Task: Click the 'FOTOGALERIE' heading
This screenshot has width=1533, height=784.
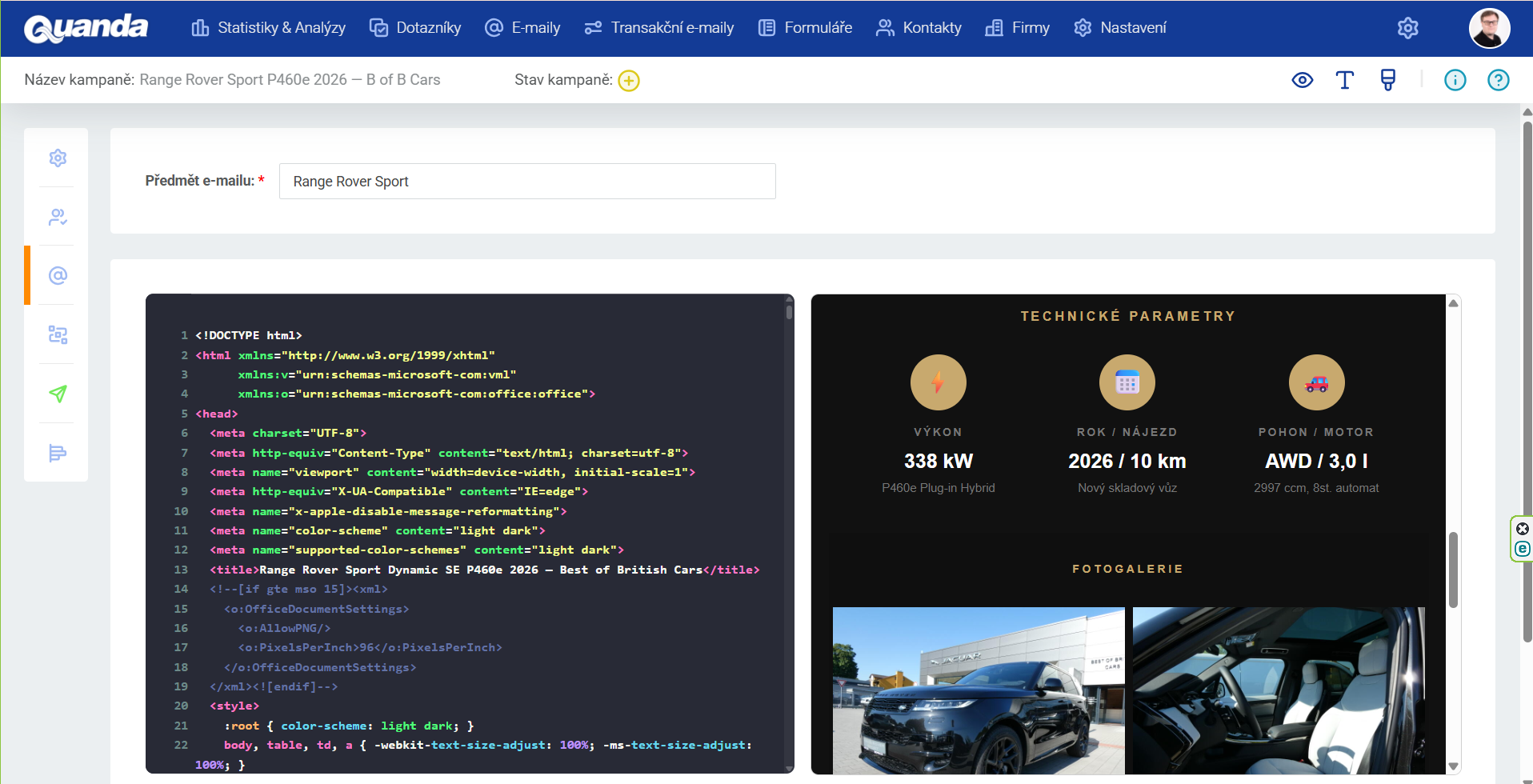Action: [x=1128, y=569]
